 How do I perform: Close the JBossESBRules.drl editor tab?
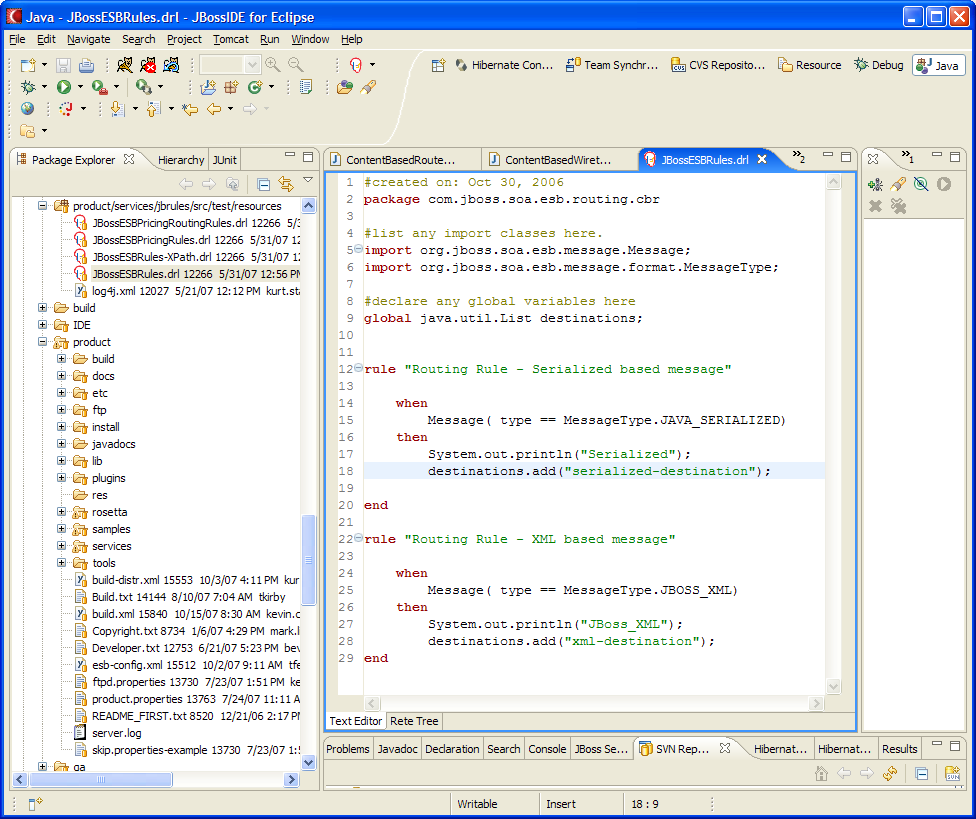pyautogui.click(x=762, y=159)
